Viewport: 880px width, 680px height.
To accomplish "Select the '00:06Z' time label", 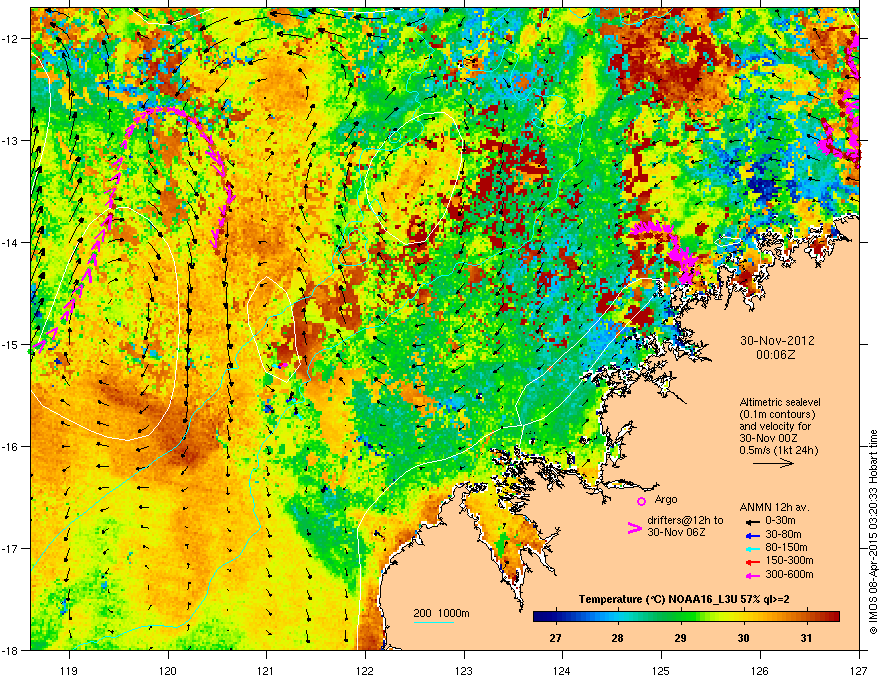I will click(x=776, y=355).
